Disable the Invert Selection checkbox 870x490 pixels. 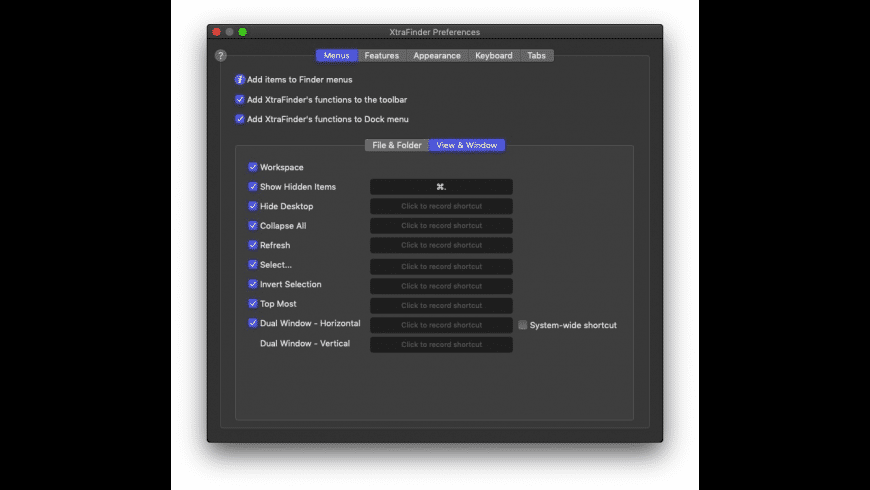253,284
